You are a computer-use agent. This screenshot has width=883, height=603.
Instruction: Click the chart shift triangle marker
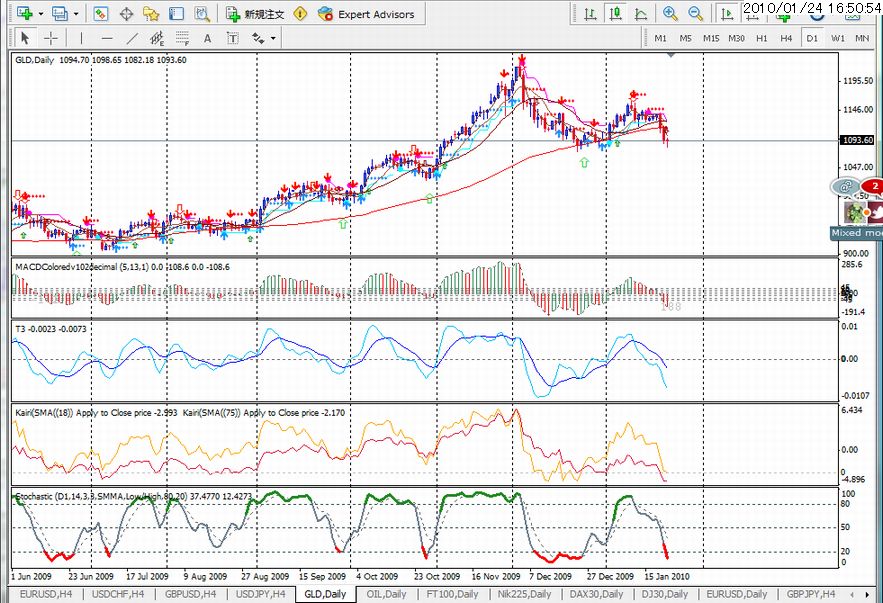(671, 55)
